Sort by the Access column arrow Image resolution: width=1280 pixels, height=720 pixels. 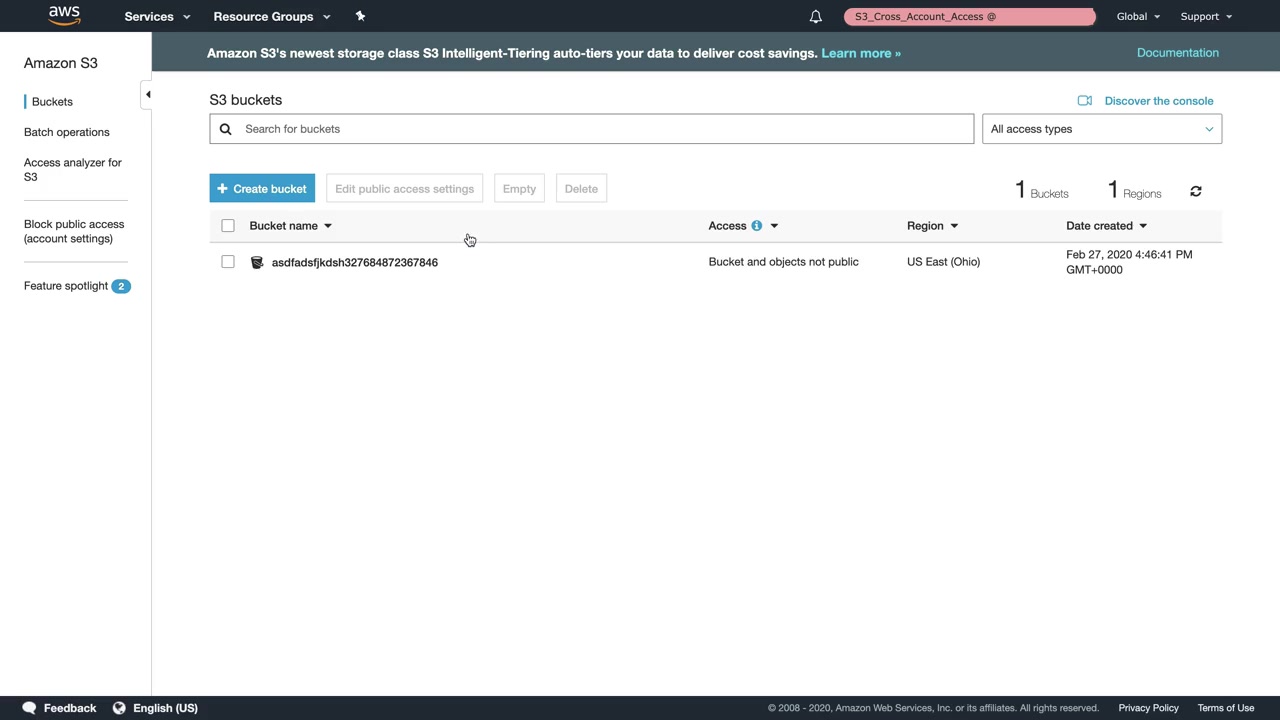pos(774,226)
